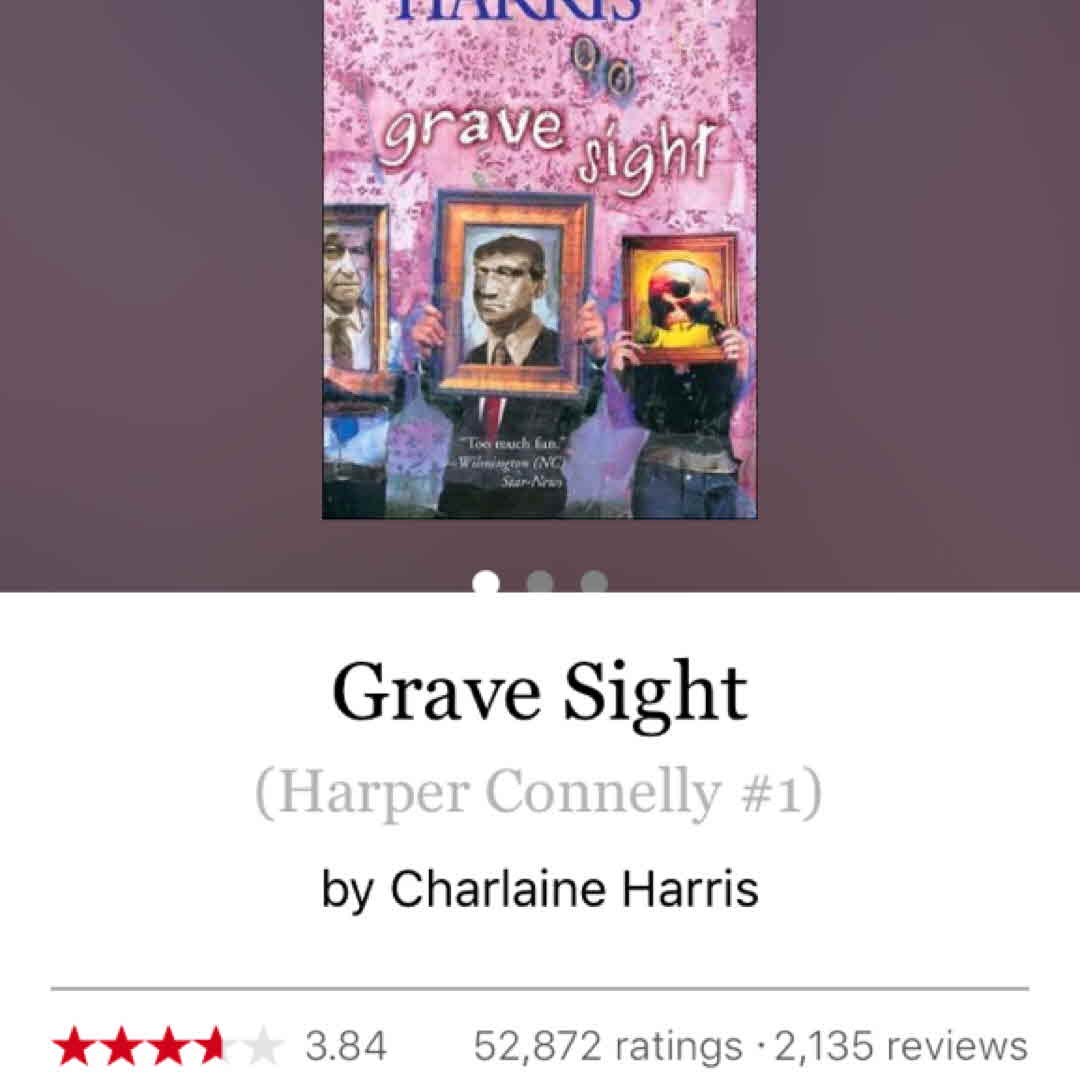Tap the third red rating star
This screenshot has height=1080, width=1080.
pyautogui.click(x=167, y=1046)
